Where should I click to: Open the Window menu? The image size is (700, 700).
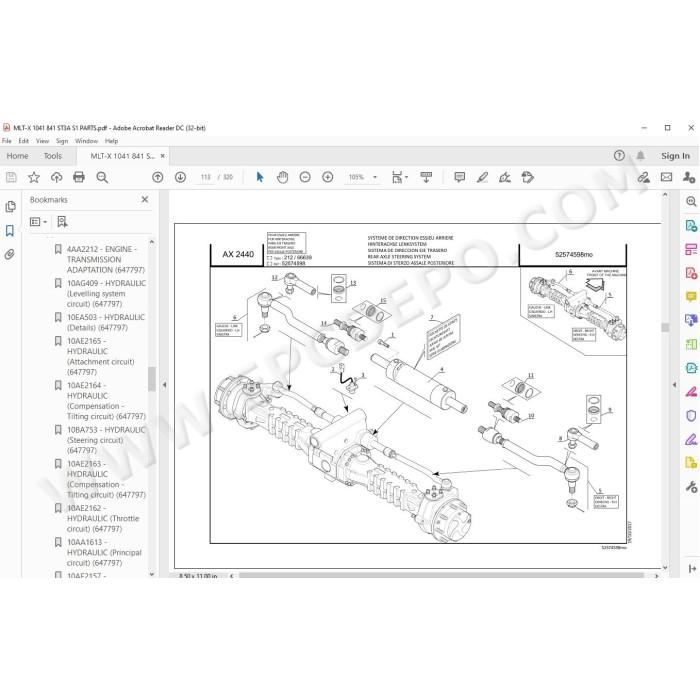click(x=86, y=141)
